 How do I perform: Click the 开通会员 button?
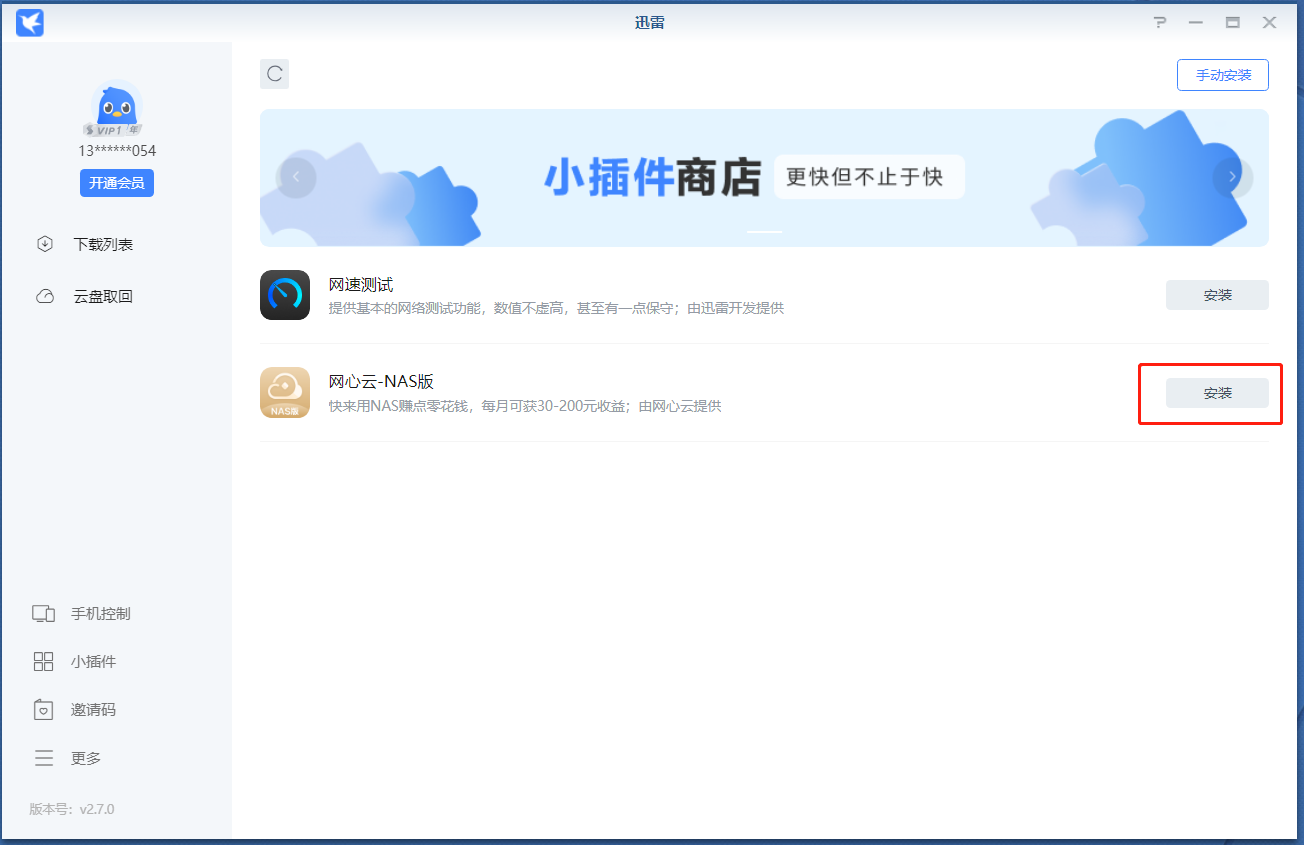click(117, 182)
